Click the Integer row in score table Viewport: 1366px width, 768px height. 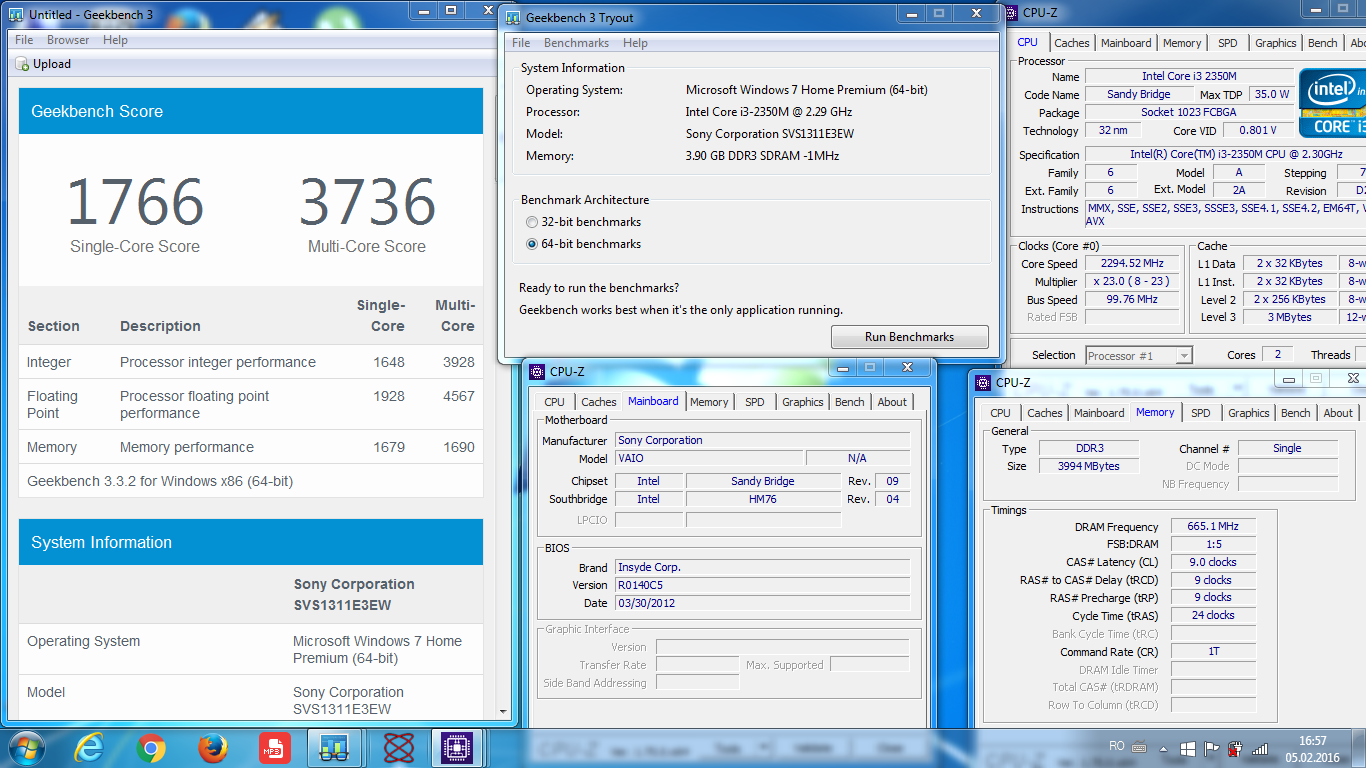pyautogui.click(x=251, y=362)
